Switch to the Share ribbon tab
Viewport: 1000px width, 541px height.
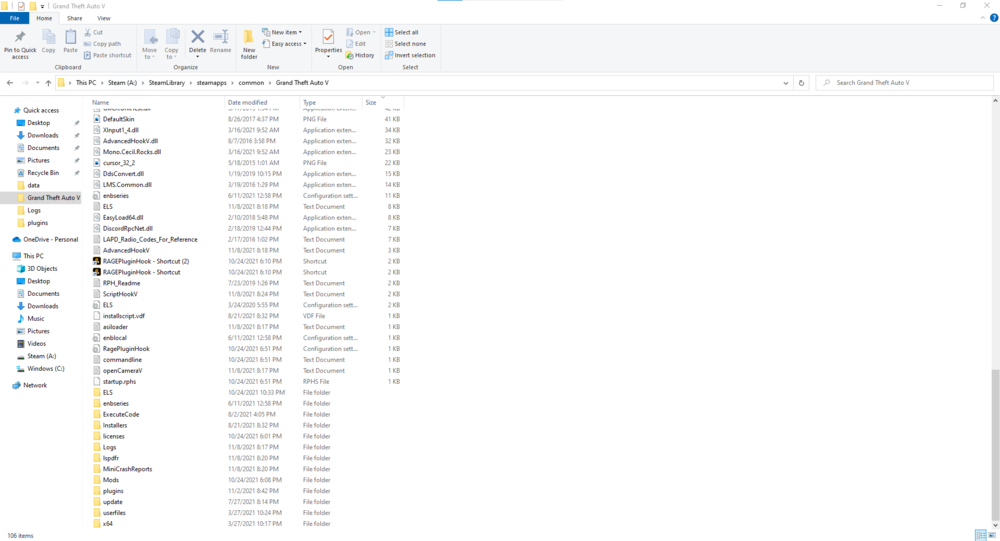point(75,19)
